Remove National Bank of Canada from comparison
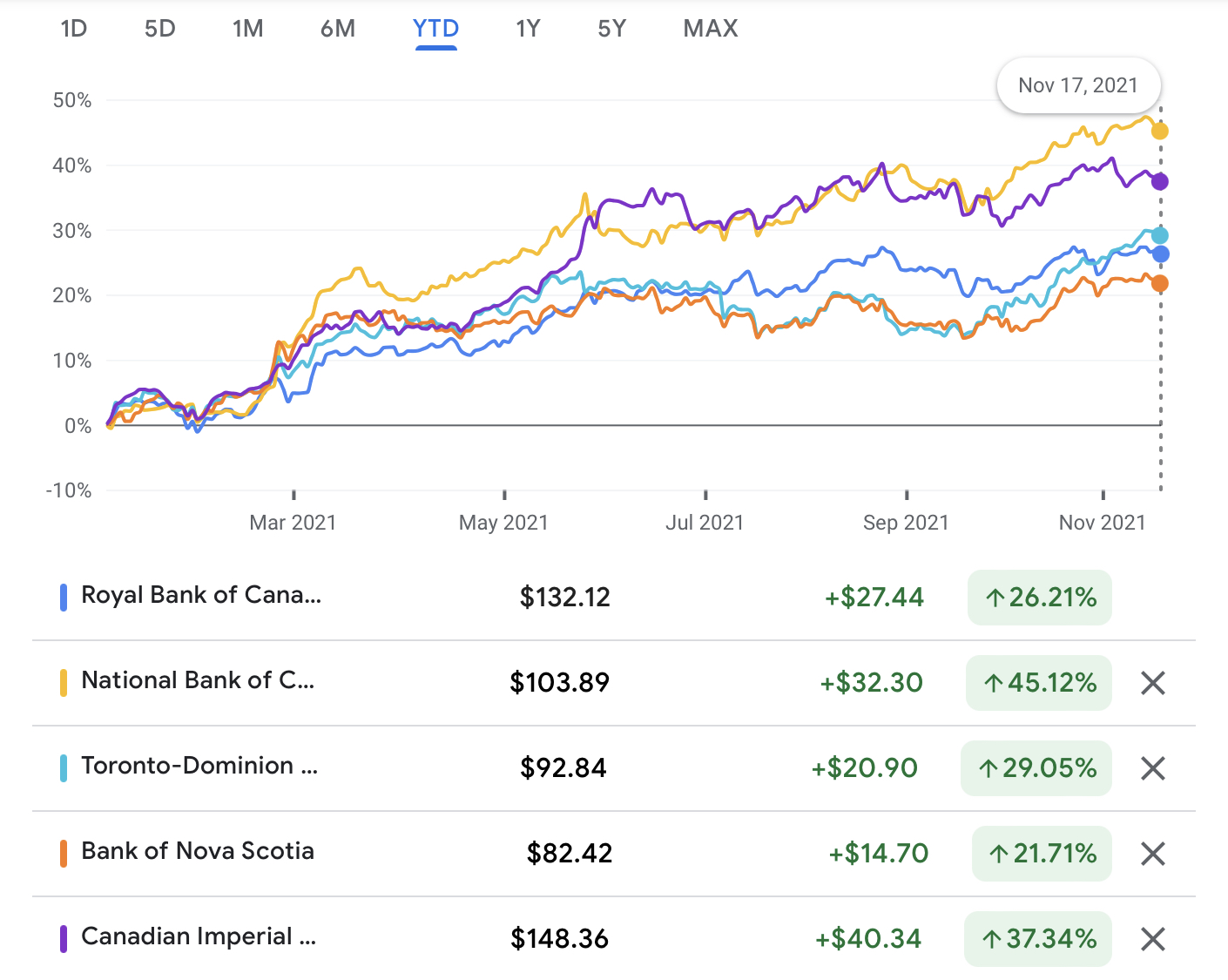Screen dimensions: 1228x980 pyautogui.click(x=1152, y=683)
